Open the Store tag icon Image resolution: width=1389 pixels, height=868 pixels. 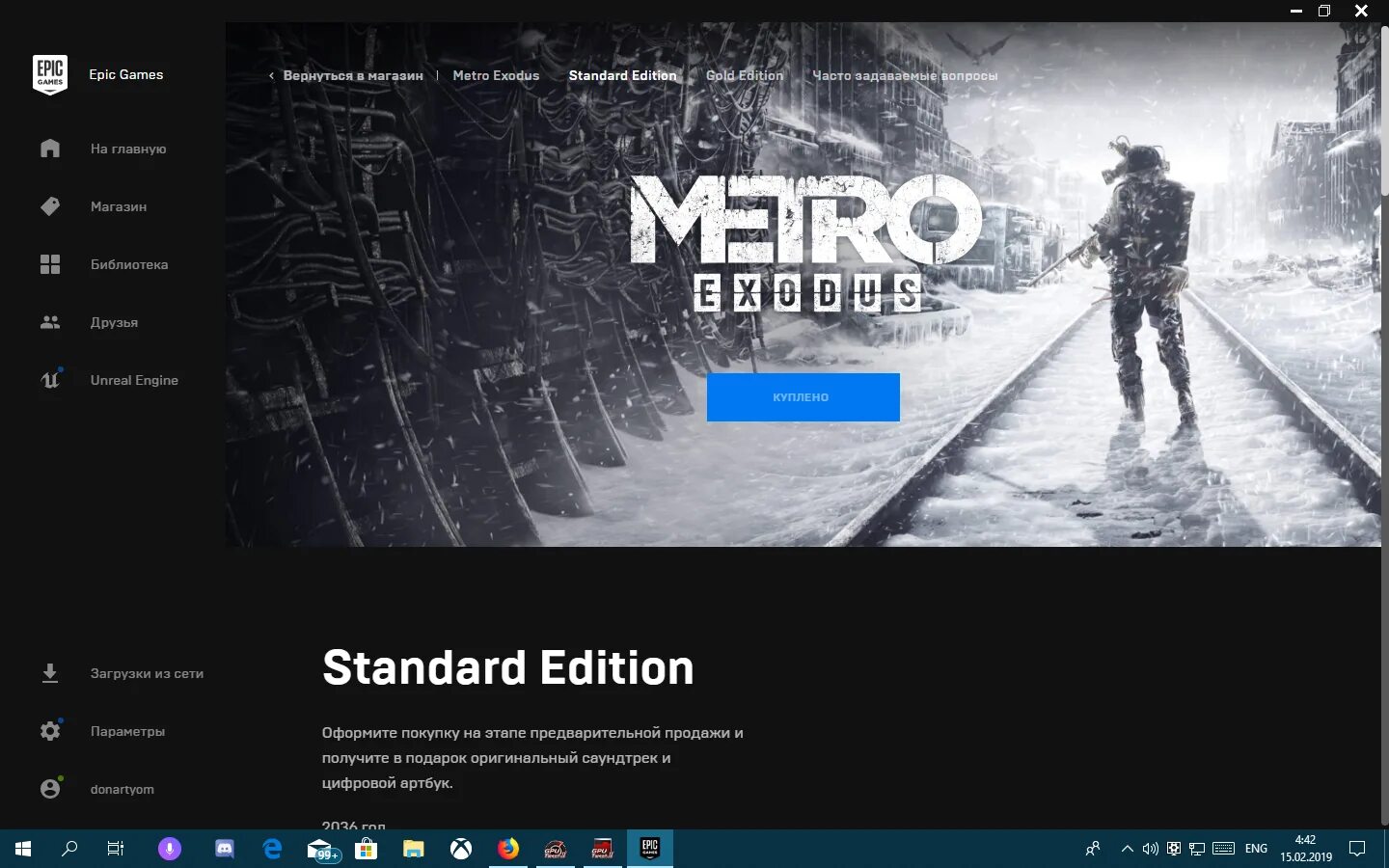coord(50,206)
